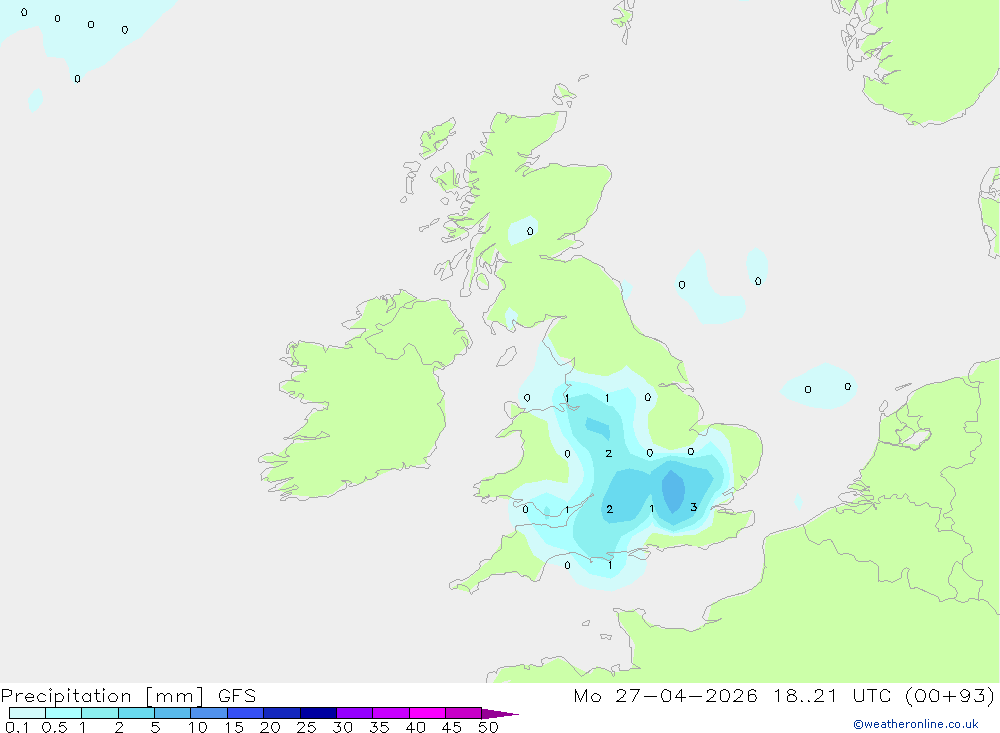Click the 35 to 40 mm legend swatch

point(391,713)
